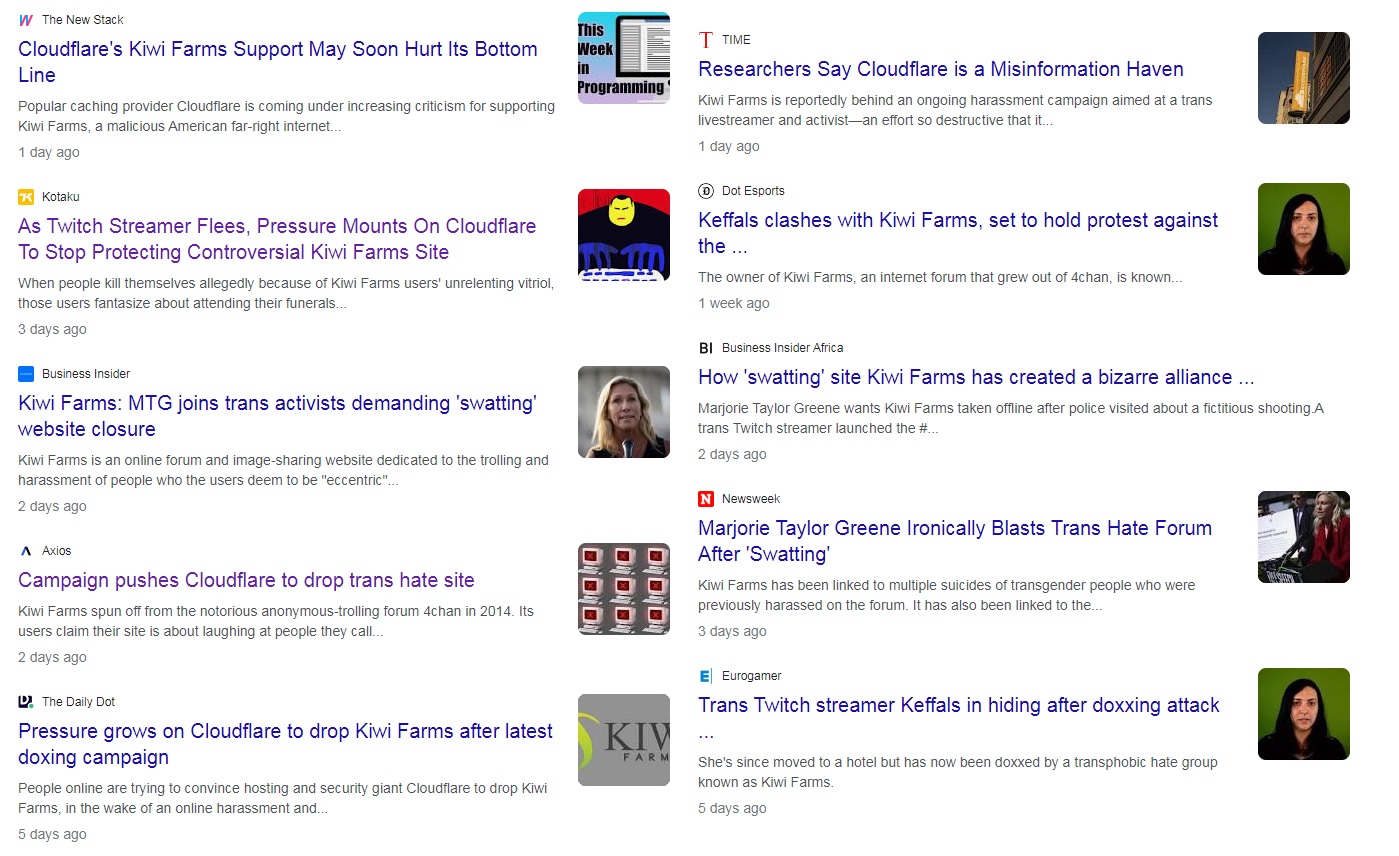Click the Newsweek source name
1399x856 pixels.
pos(751,499)
